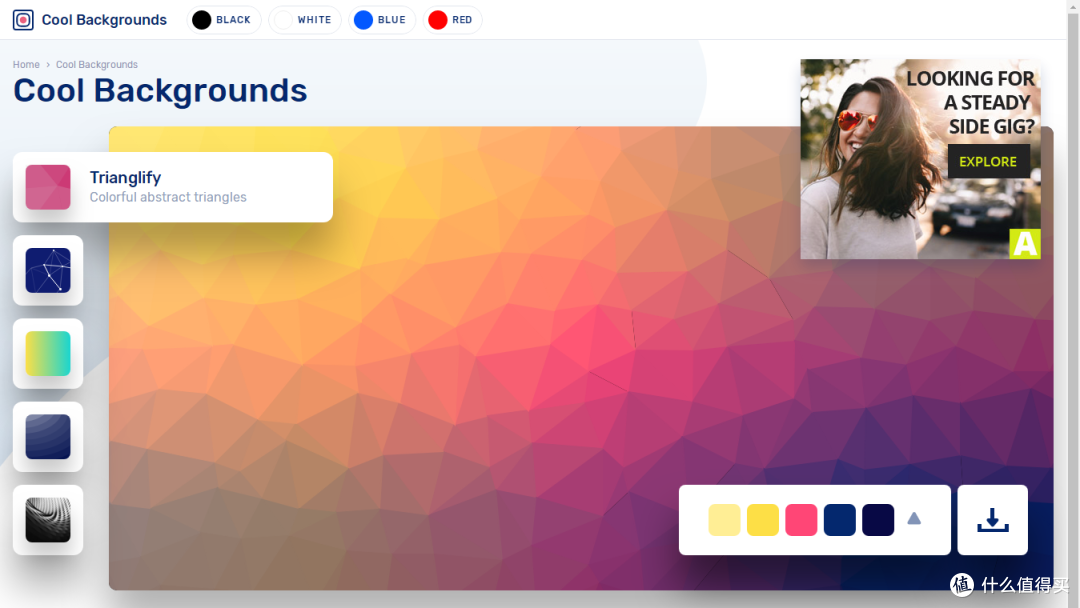Choose the navy layered topography background
The width and height of the screenshot is (1080, 608).
48,437
